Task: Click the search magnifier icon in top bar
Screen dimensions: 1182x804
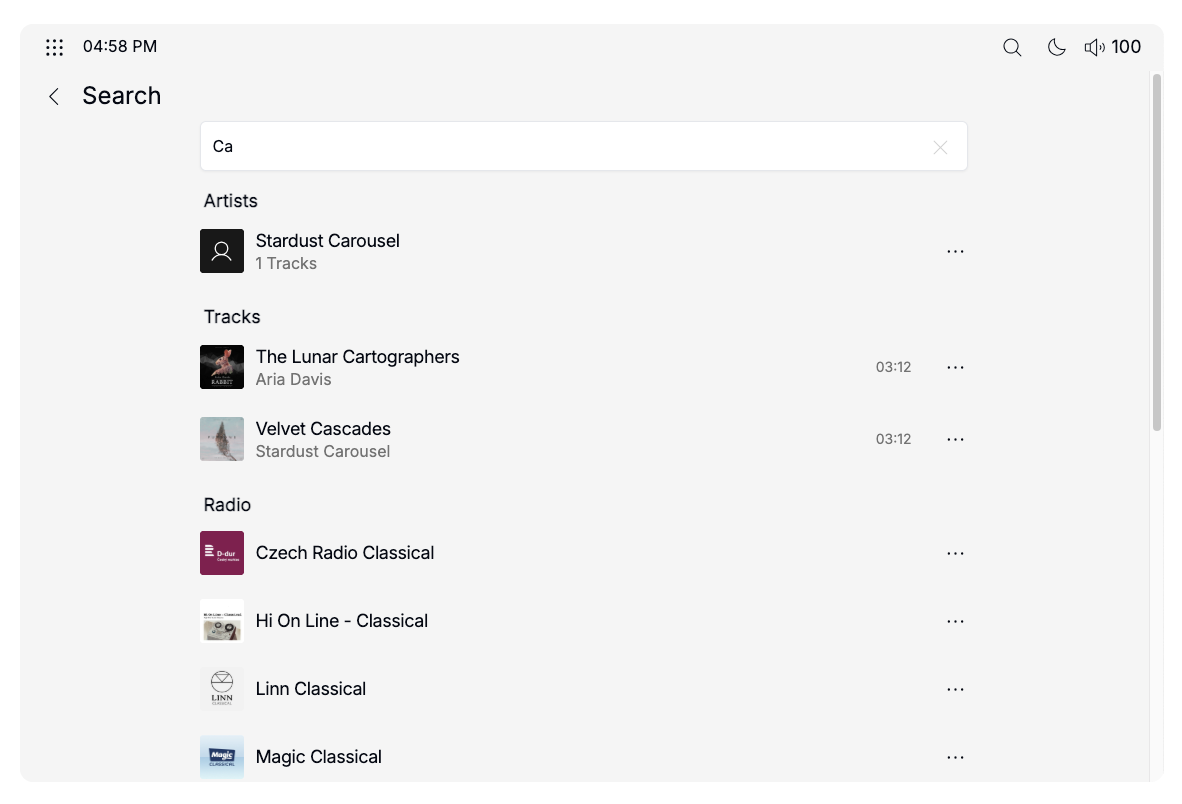Action: click(x=1012, y=47)
